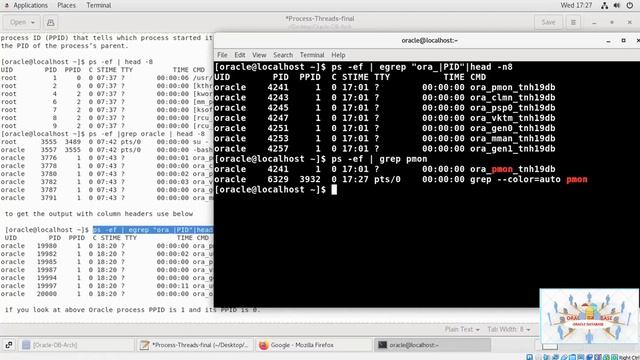Click 'to get the output with column headers' line
This screenshot has height=360, width=640.
tap(99, 213)
